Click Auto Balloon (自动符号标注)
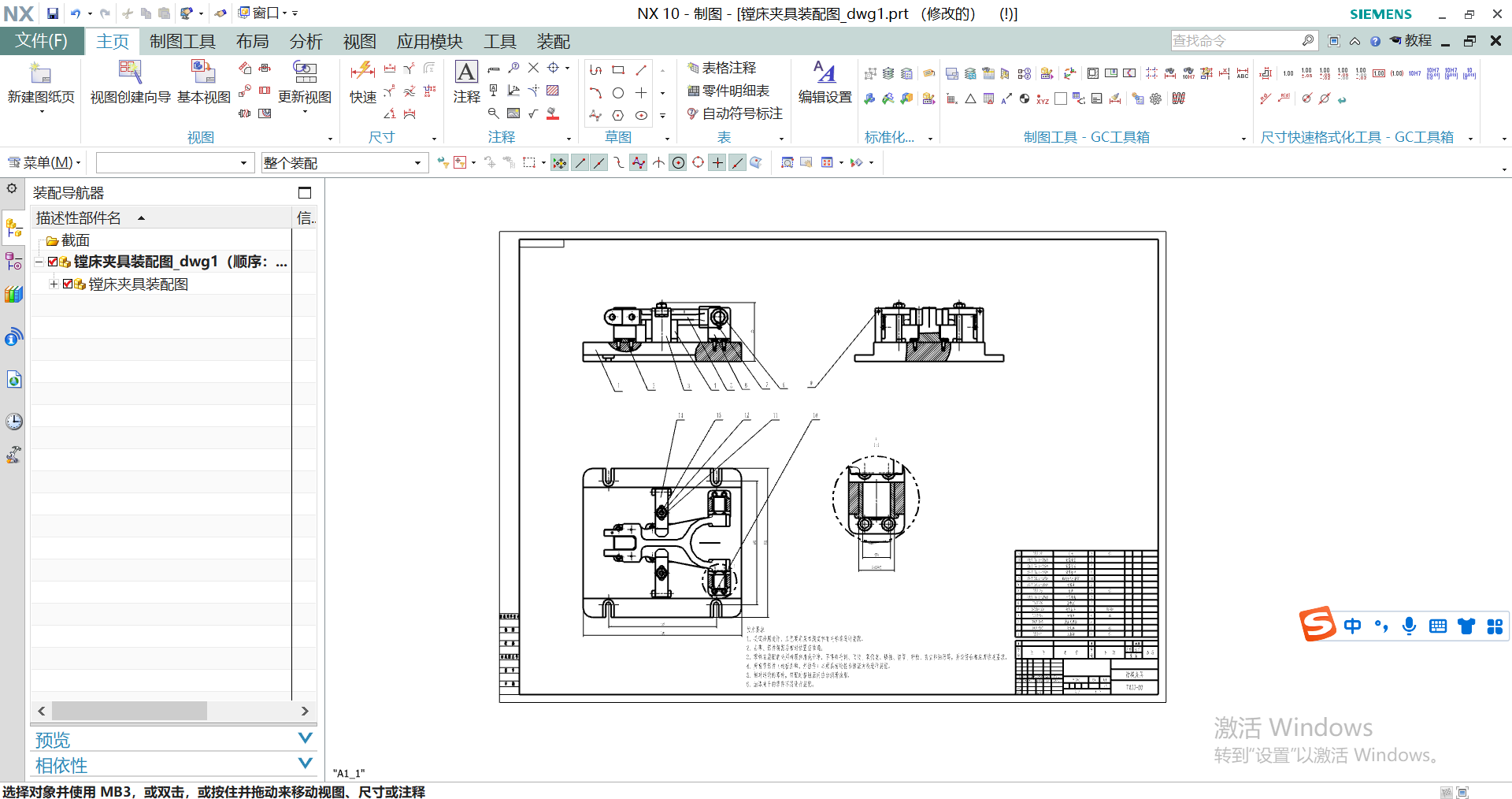1512x799 pixels. [735, 114]
